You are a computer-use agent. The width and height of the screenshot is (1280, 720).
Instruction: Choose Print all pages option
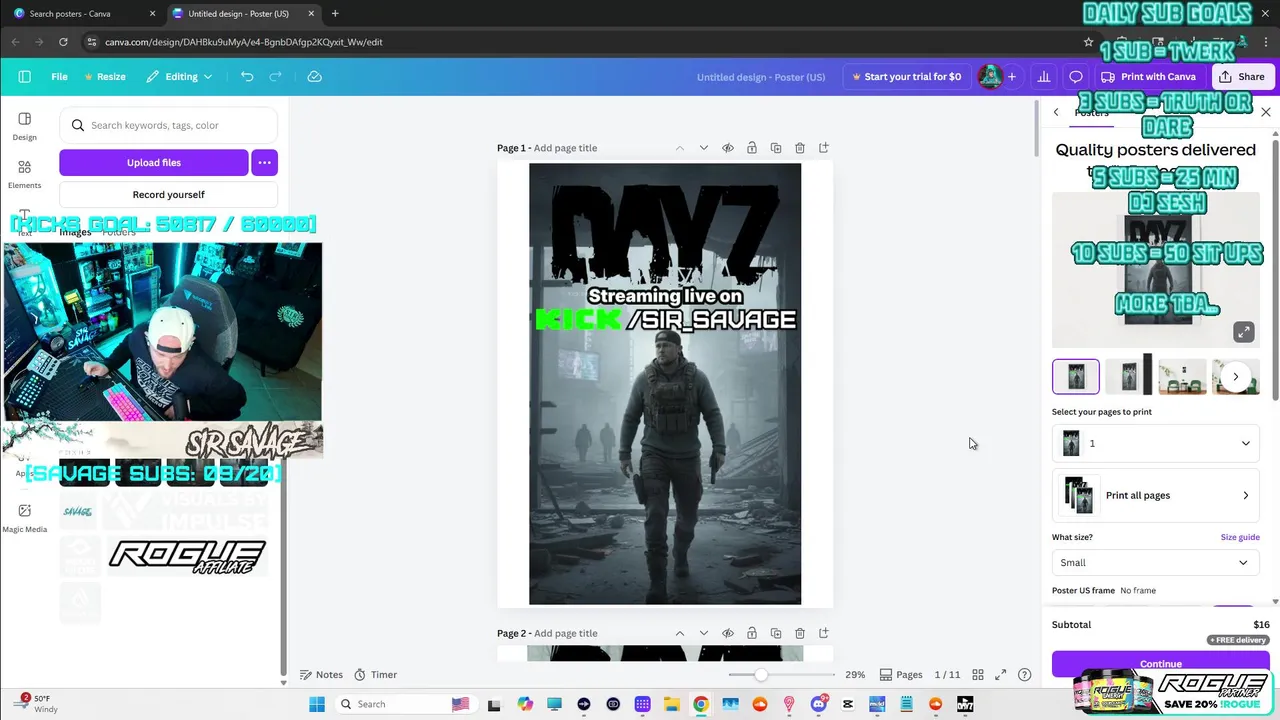point(1156,495)
